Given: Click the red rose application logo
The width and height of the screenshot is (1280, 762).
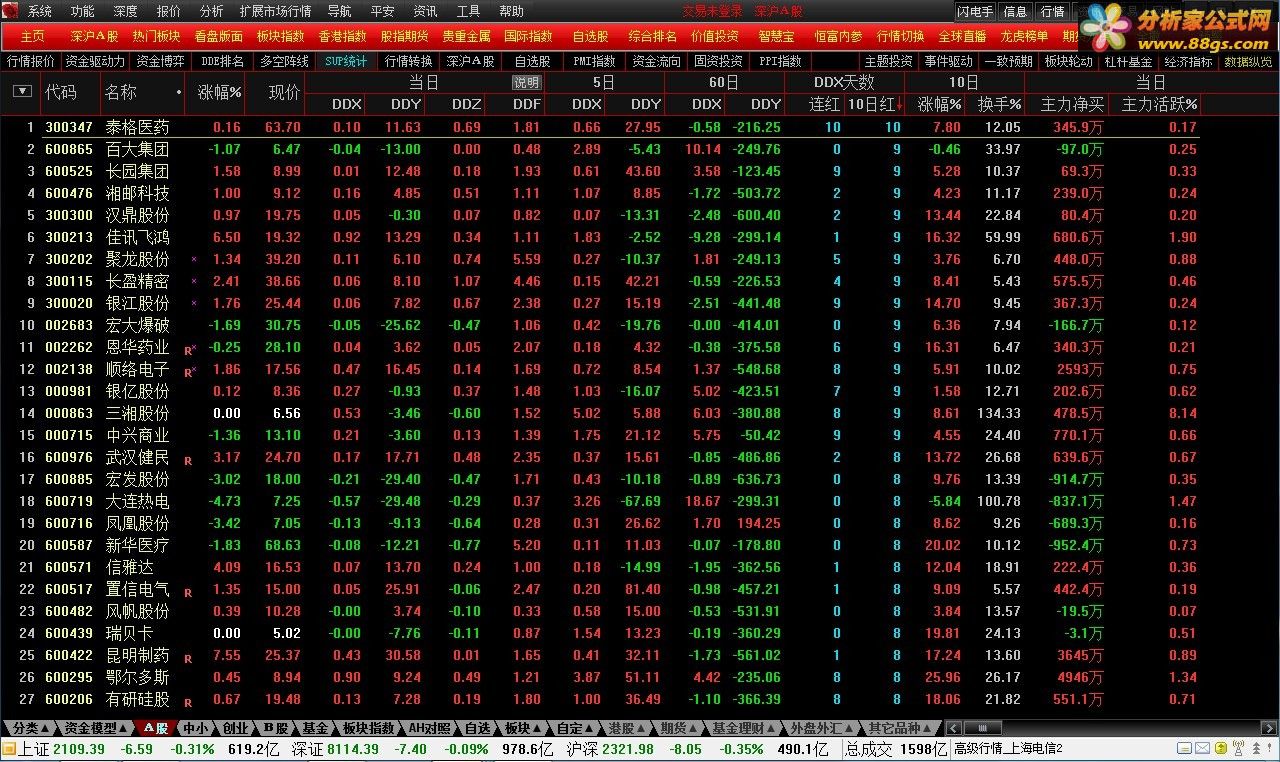Looking at the screenshot, I should tap(10, 11).
